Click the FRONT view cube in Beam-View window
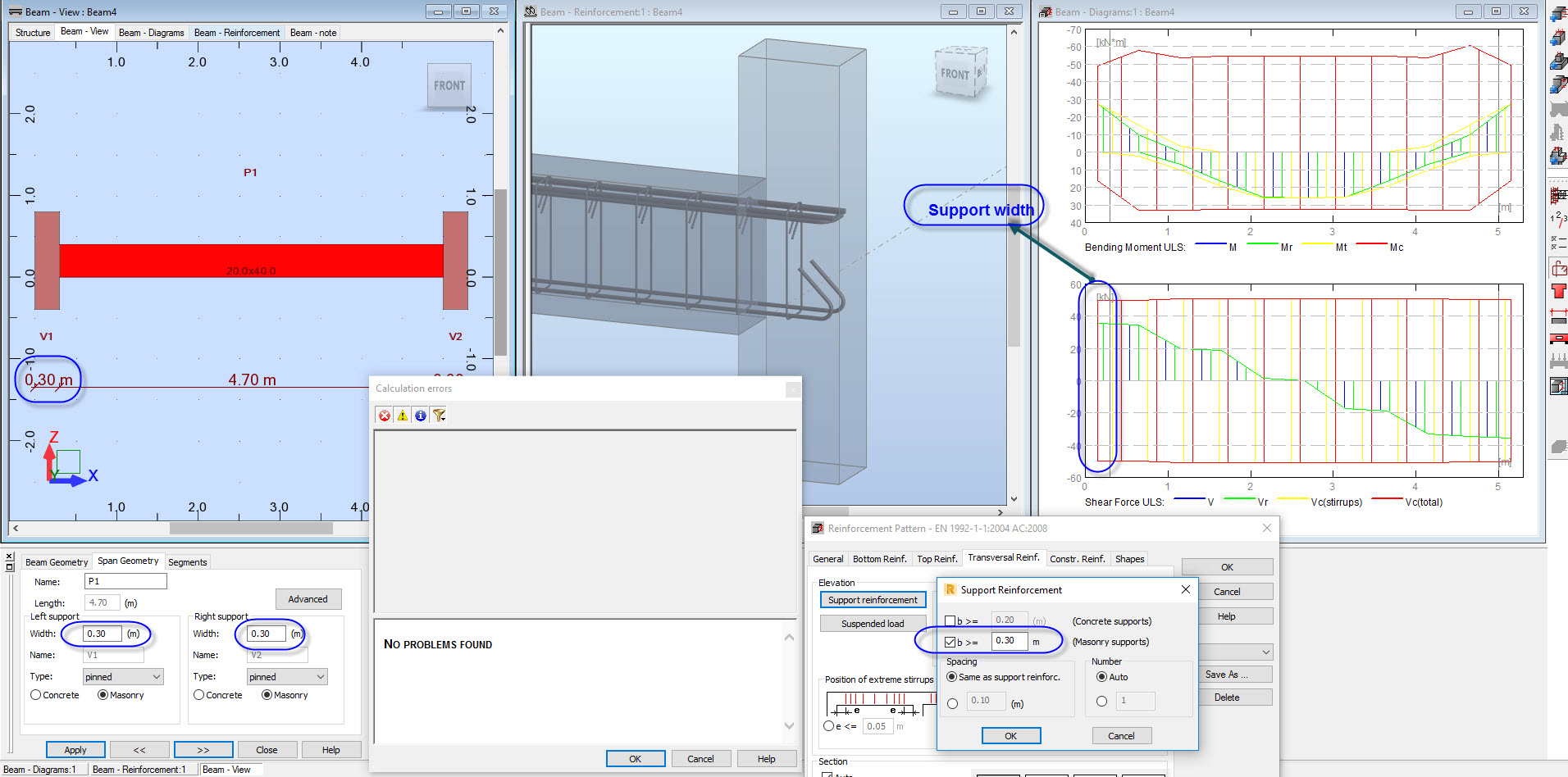 click(449, 85)
